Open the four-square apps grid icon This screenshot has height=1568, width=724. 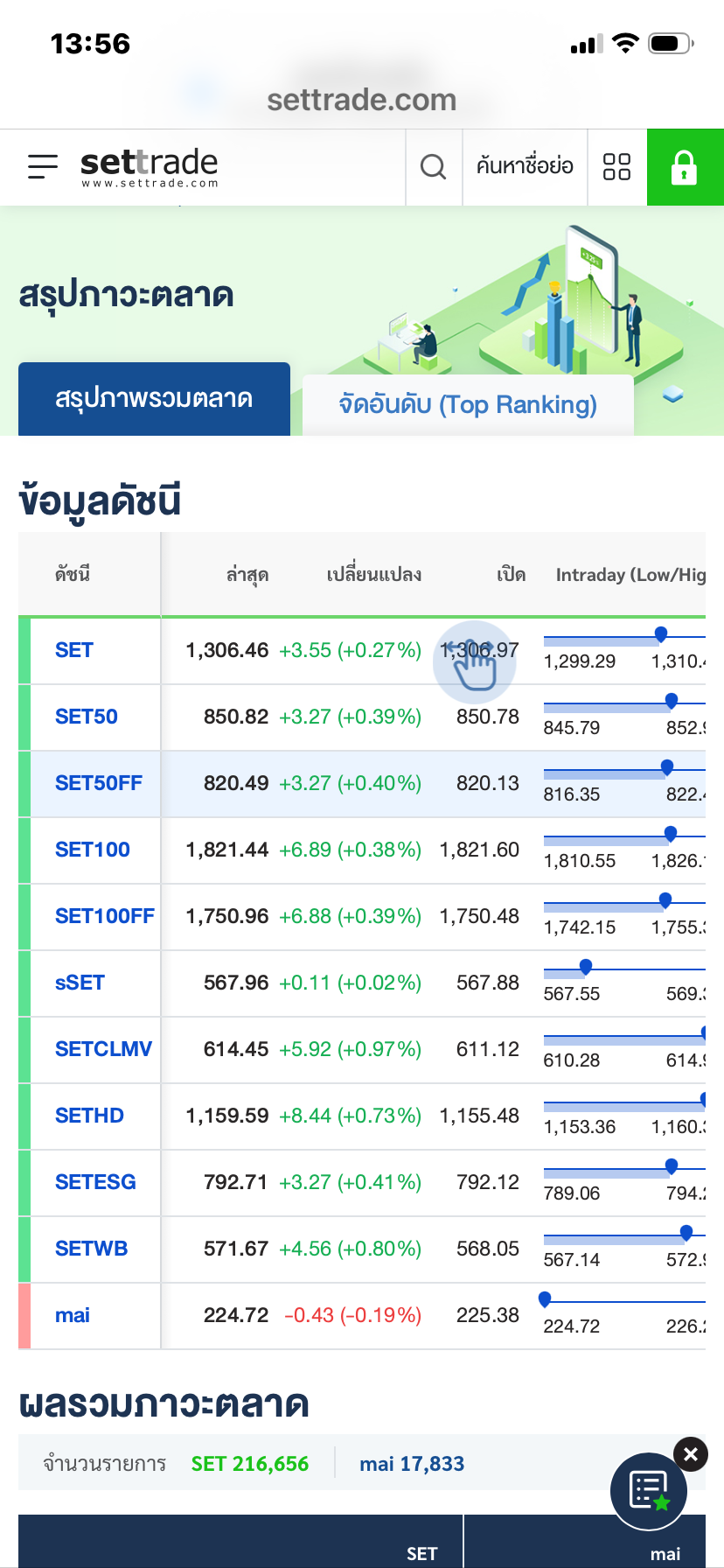coord(616,166)
